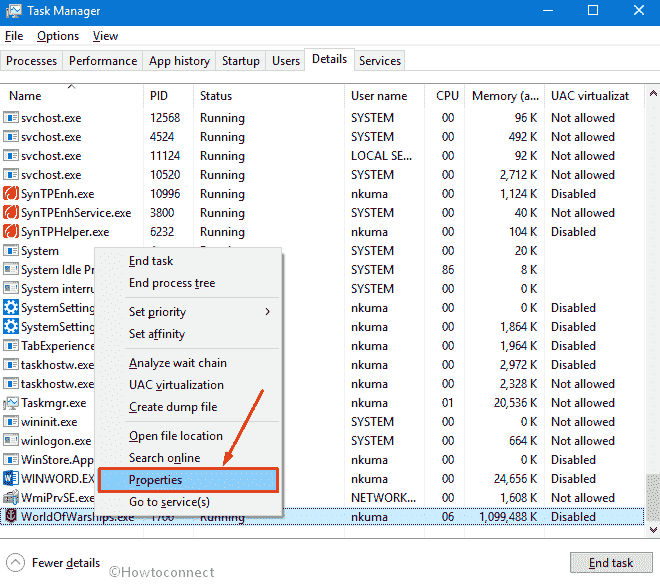
Task: Click the End task button at bottom
Action: point(611,563)
